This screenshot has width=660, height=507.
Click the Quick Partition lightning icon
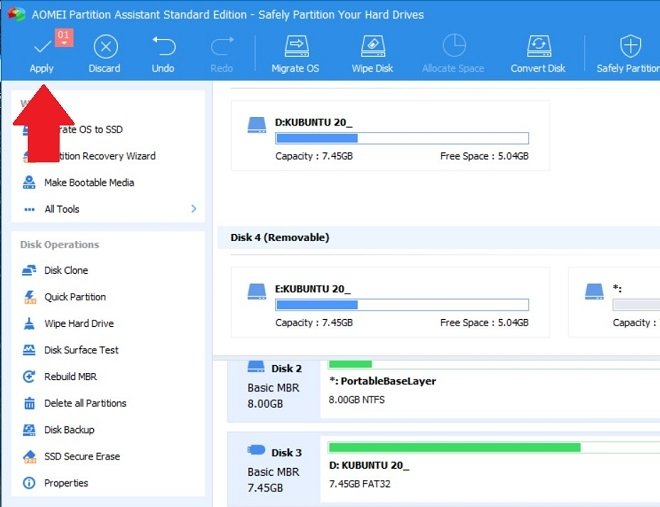pos(29,297)
